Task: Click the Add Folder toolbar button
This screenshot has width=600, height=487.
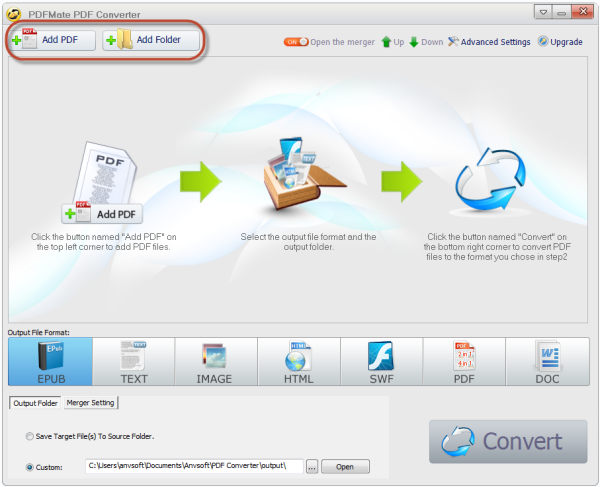Action: (151, 40)
